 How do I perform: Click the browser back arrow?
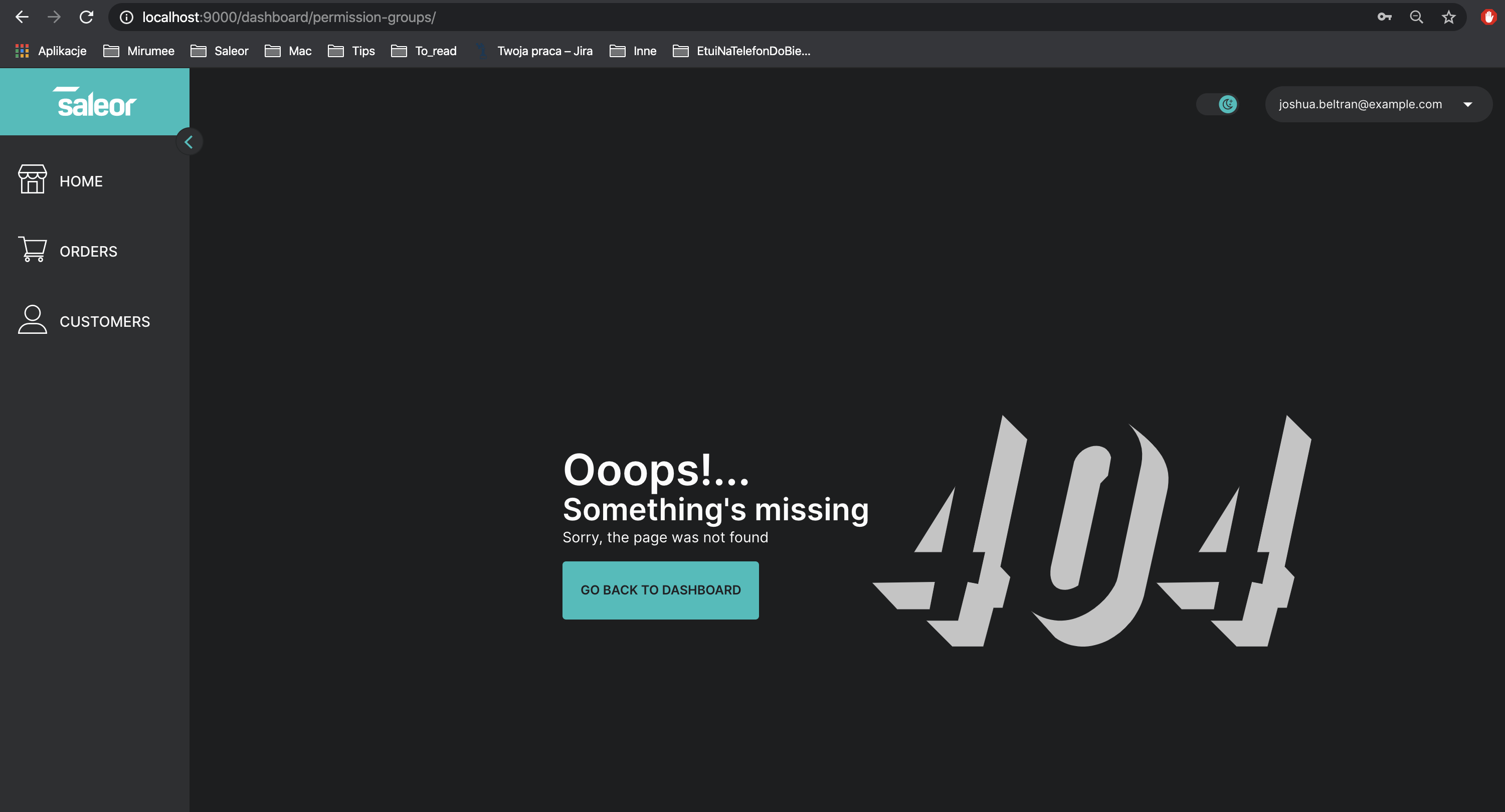[22, 17]
